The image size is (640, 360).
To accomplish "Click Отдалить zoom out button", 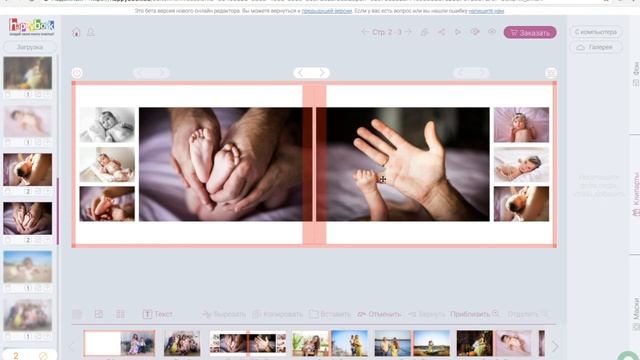I will point(528,314).
